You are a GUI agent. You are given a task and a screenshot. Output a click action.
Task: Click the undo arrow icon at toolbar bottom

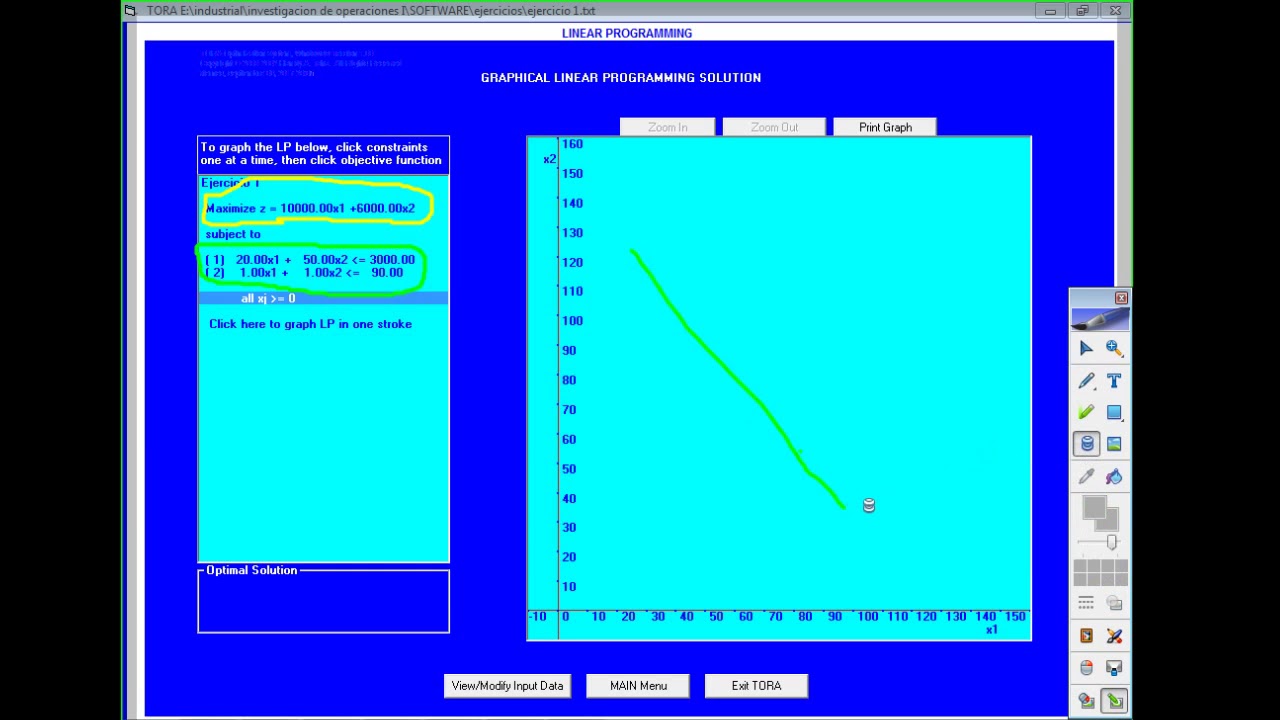[1086, 701]
